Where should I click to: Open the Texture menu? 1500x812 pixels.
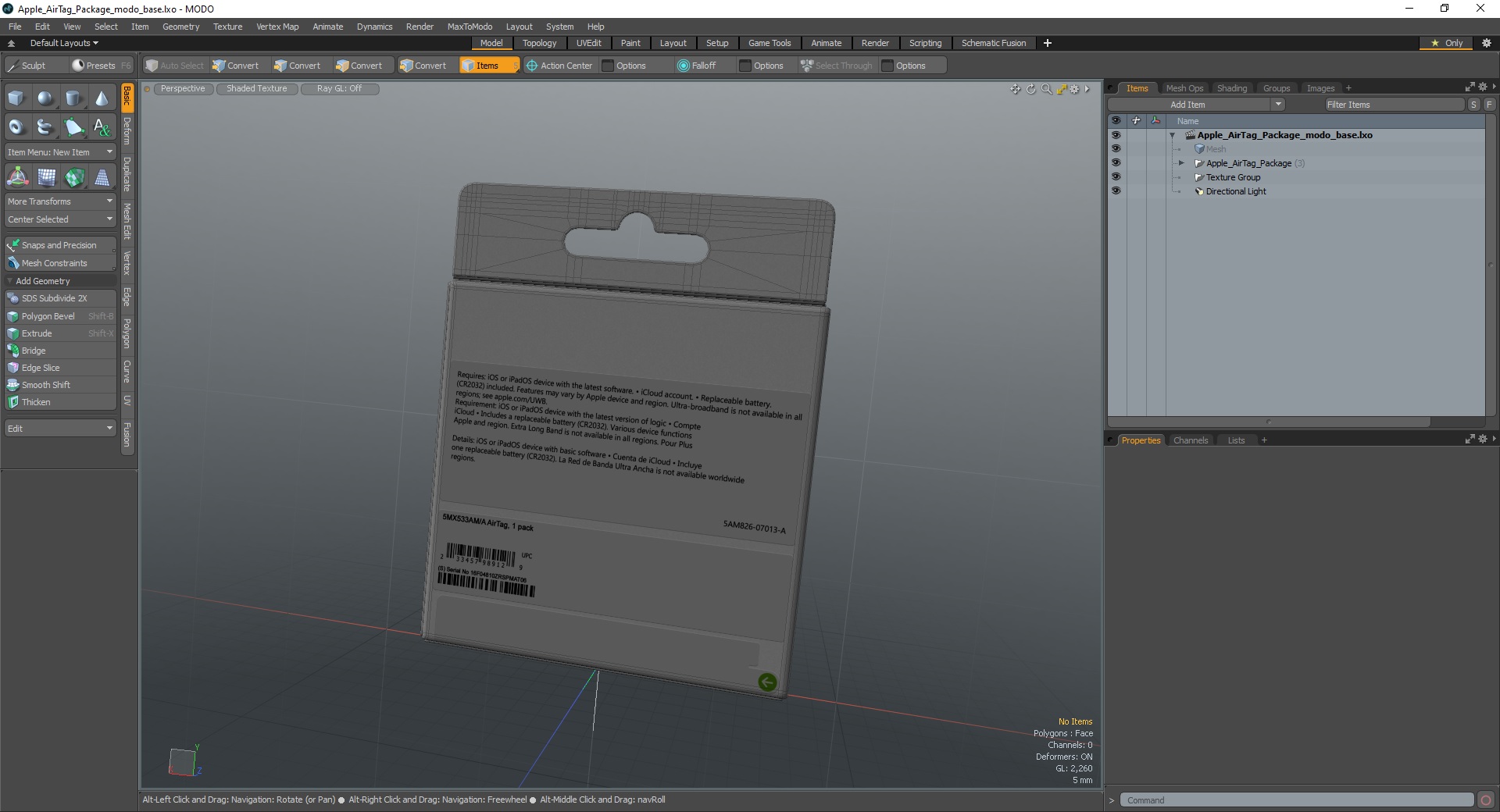[x=227, y=27]
